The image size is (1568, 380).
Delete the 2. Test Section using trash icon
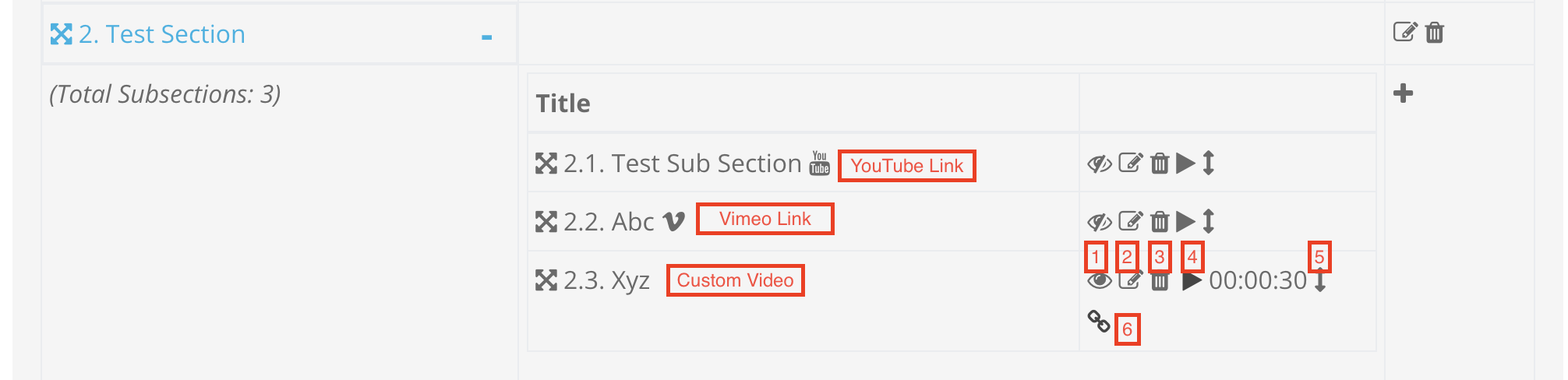pyautogui.click(x=1435, y=33)
